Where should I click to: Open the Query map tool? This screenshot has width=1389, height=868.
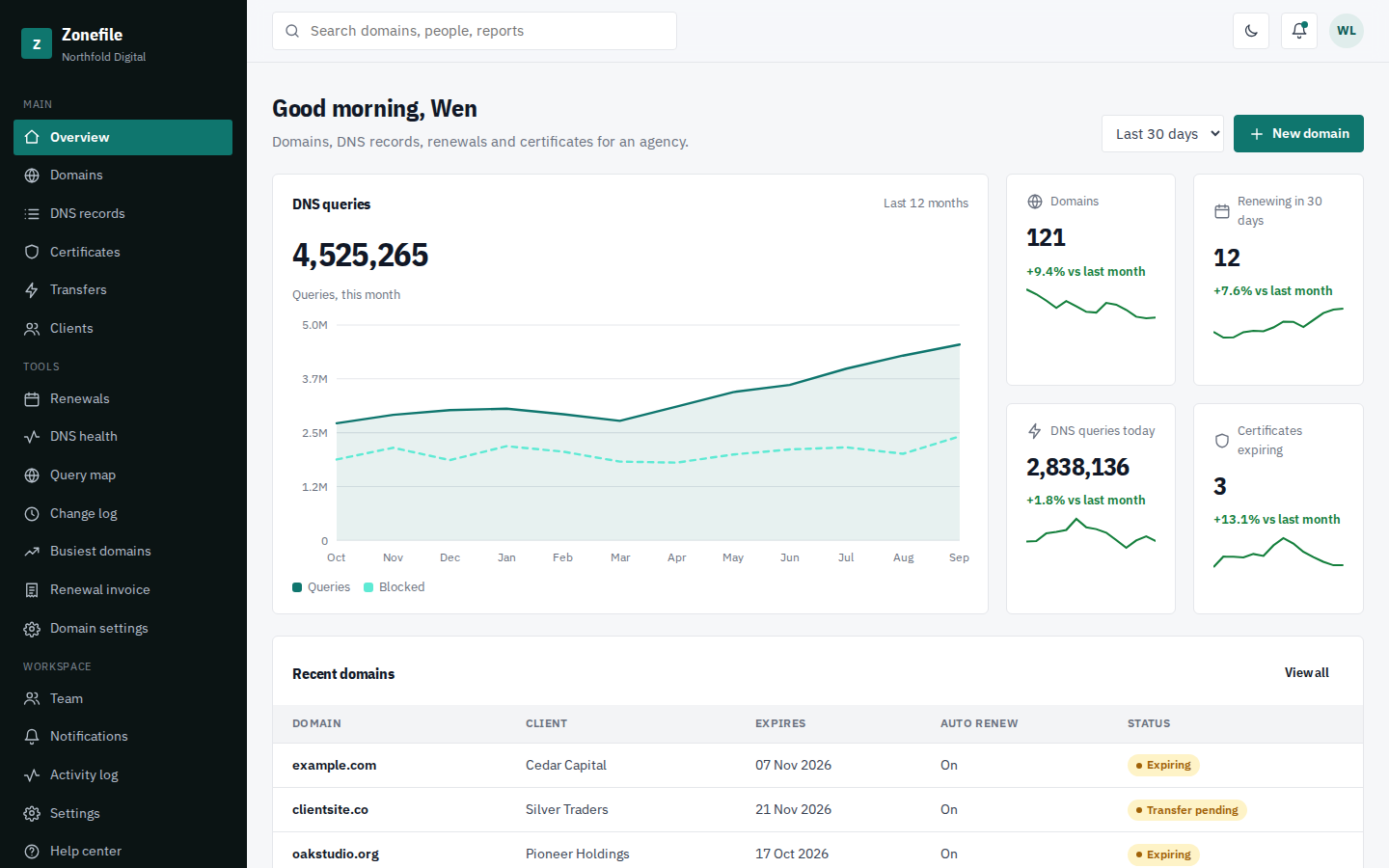[123, 475]
